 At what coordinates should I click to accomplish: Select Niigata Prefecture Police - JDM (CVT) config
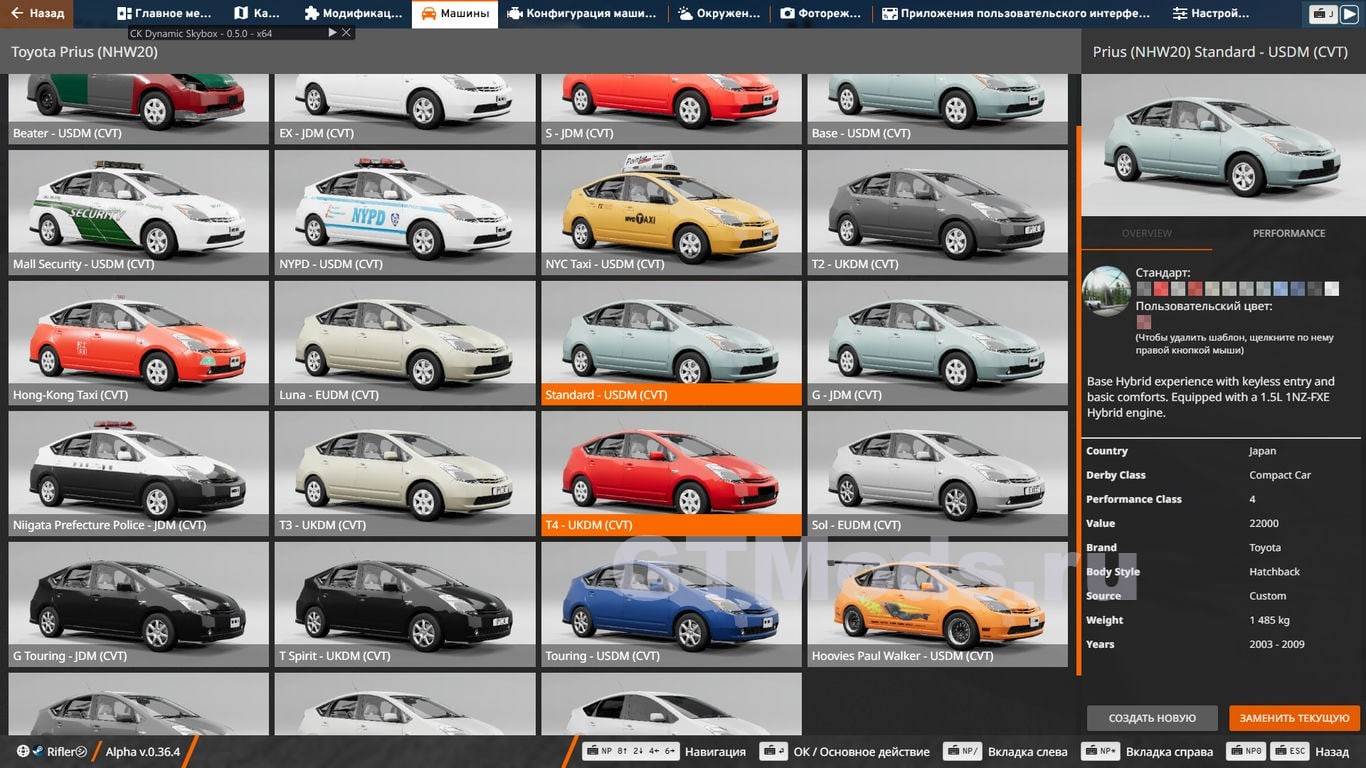click(x=139, y=473)
